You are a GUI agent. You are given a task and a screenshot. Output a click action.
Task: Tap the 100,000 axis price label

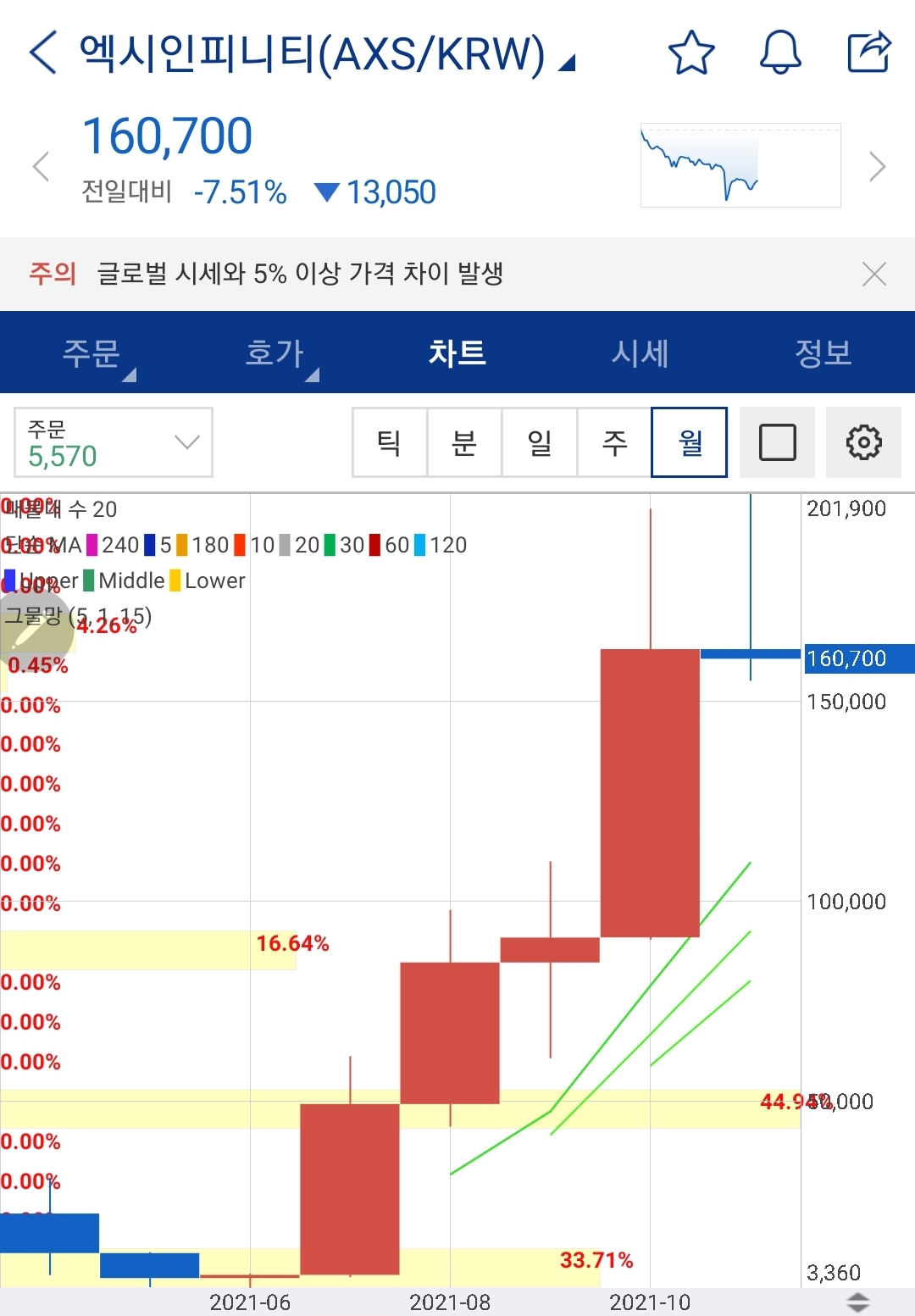click(x=846, y=902)
